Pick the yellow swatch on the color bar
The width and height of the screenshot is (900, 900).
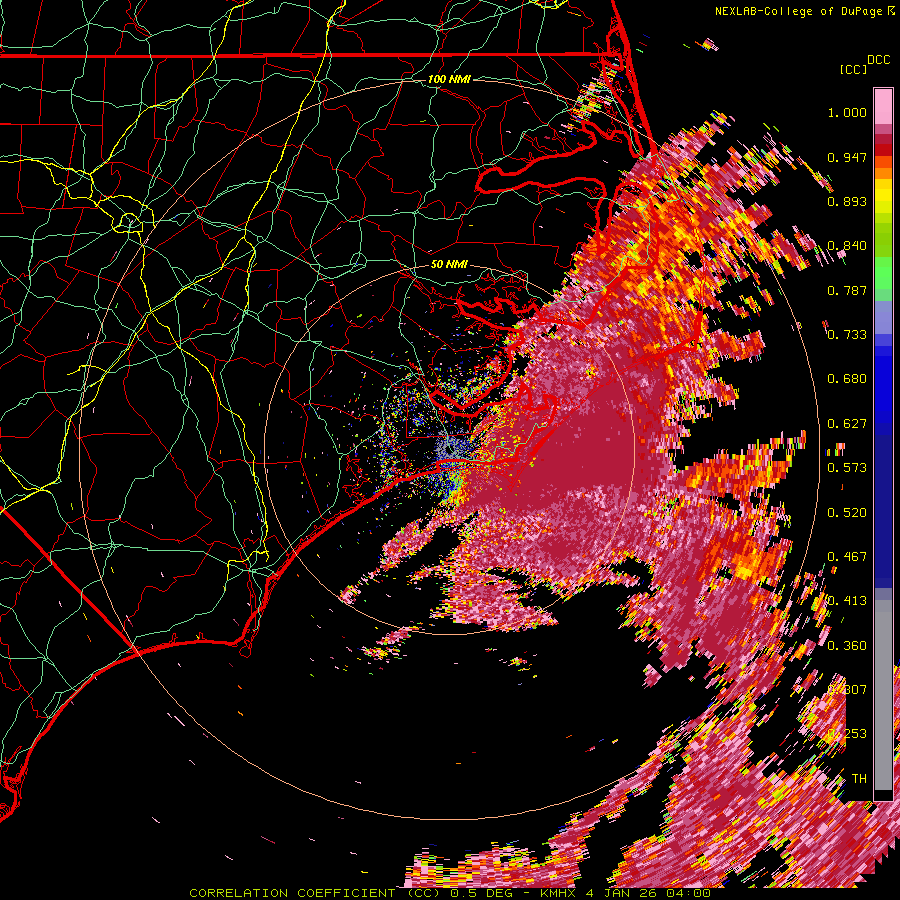tap(883, 197)
